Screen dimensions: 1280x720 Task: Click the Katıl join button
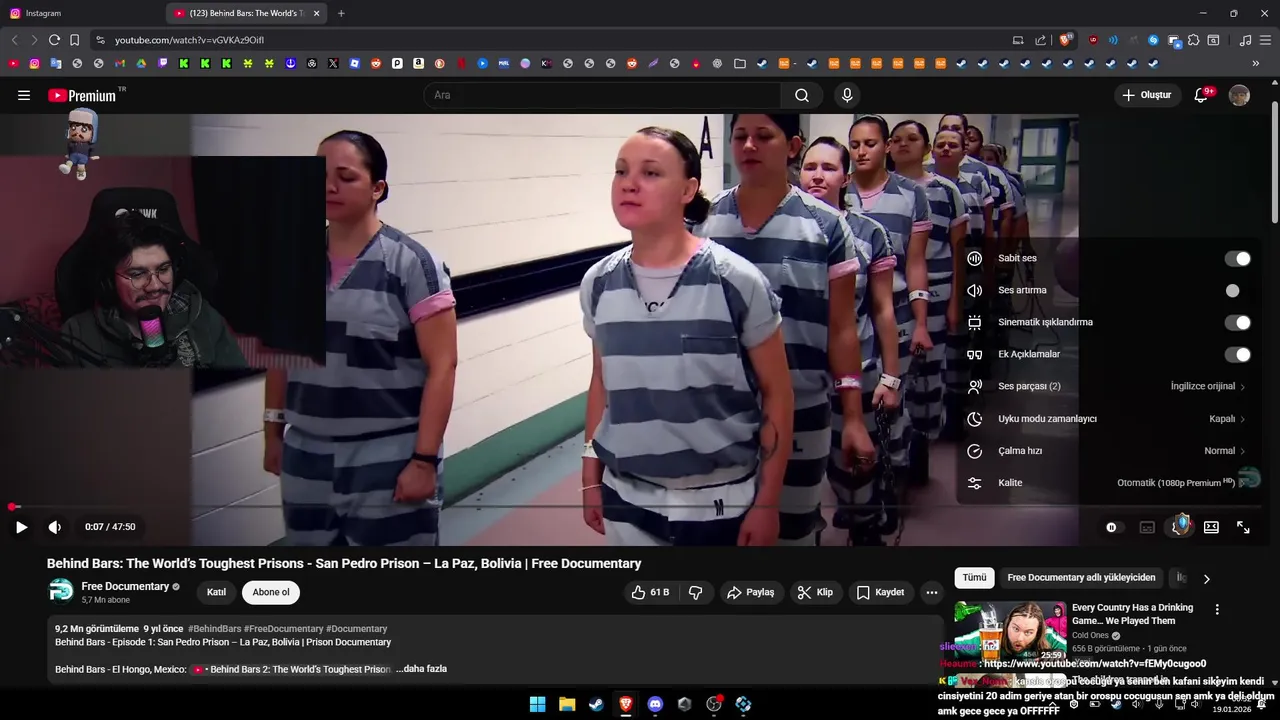216,592
